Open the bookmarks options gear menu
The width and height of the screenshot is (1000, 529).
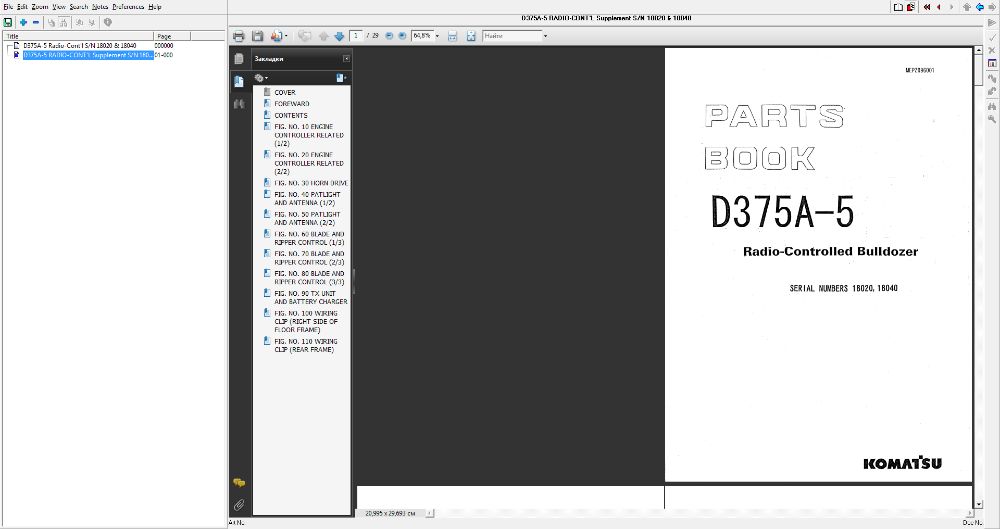click(261, 78)
